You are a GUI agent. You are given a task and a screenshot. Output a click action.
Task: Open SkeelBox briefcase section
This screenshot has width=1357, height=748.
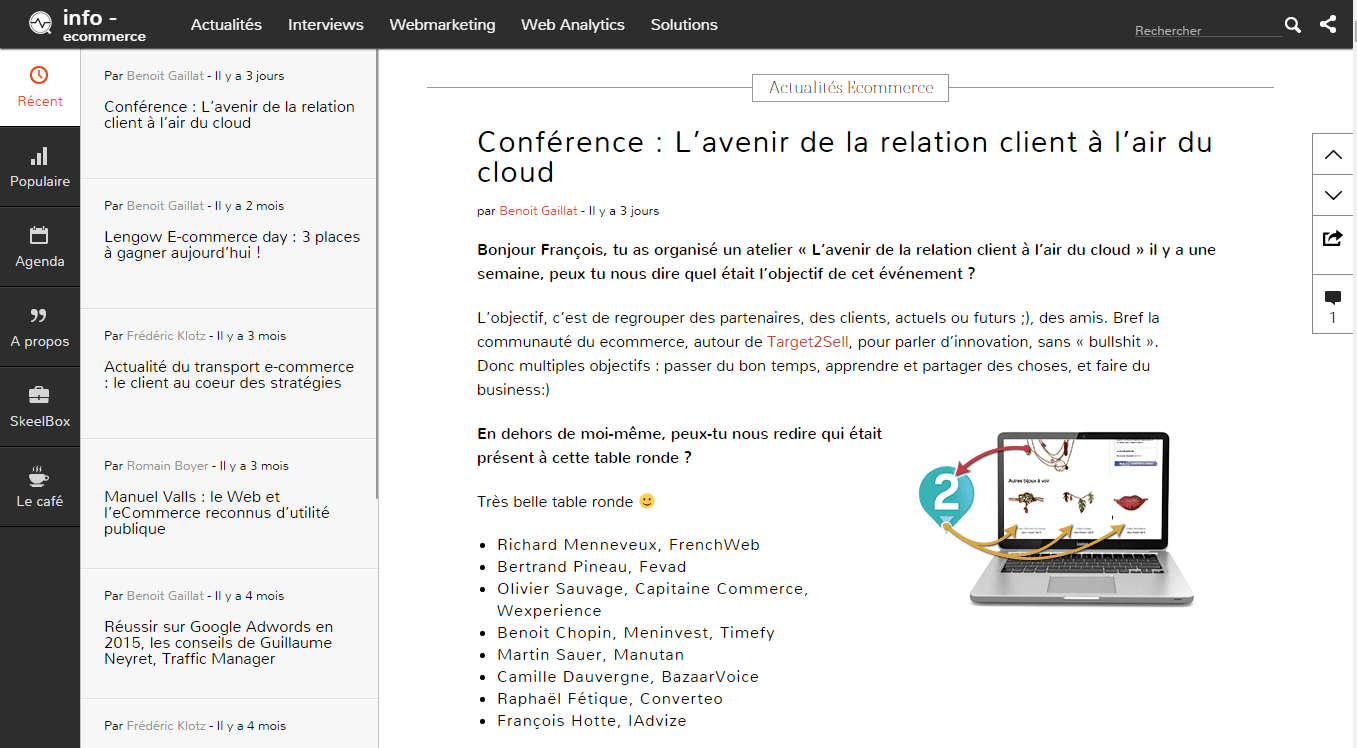(x=40, y=407)
